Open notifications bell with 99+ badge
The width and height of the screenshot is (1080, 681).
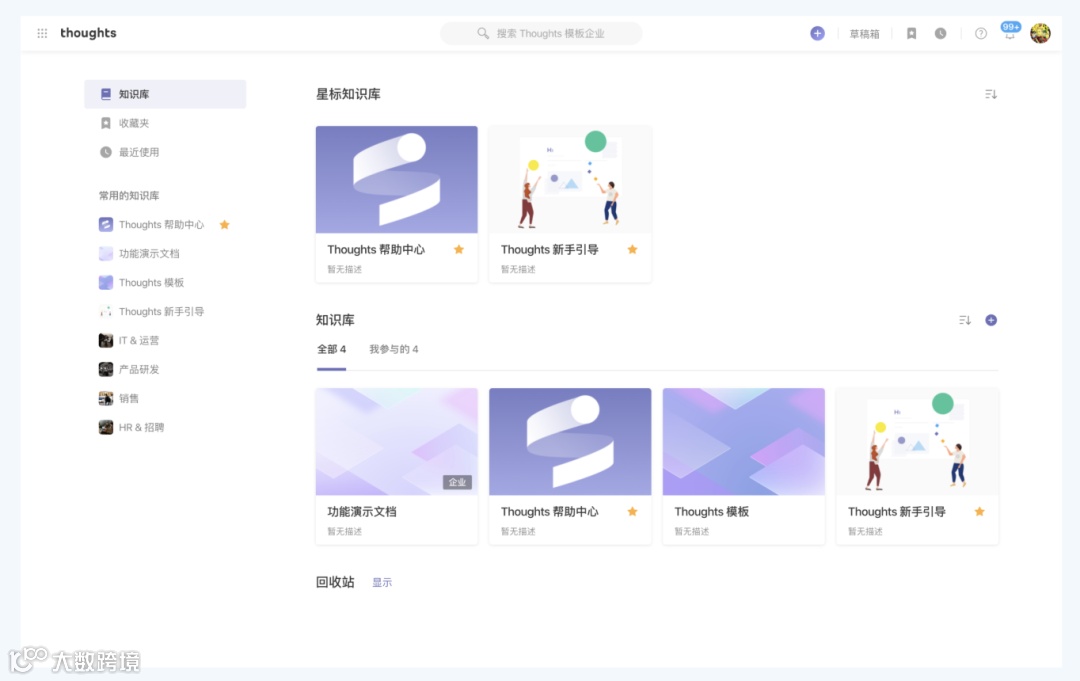coord(1010,32)
